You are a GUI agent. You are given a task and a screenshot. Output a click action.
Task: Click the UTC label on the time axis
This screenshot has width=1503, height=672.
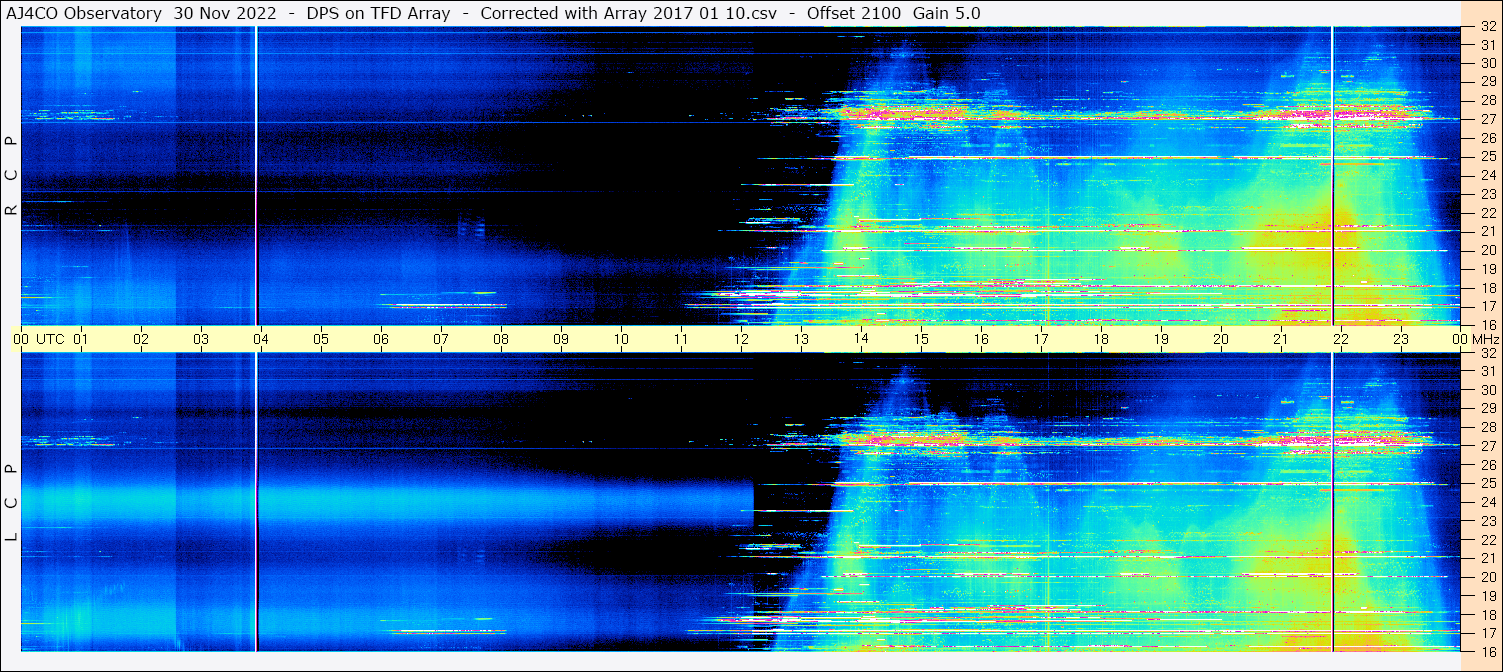(x=50, y=339)
